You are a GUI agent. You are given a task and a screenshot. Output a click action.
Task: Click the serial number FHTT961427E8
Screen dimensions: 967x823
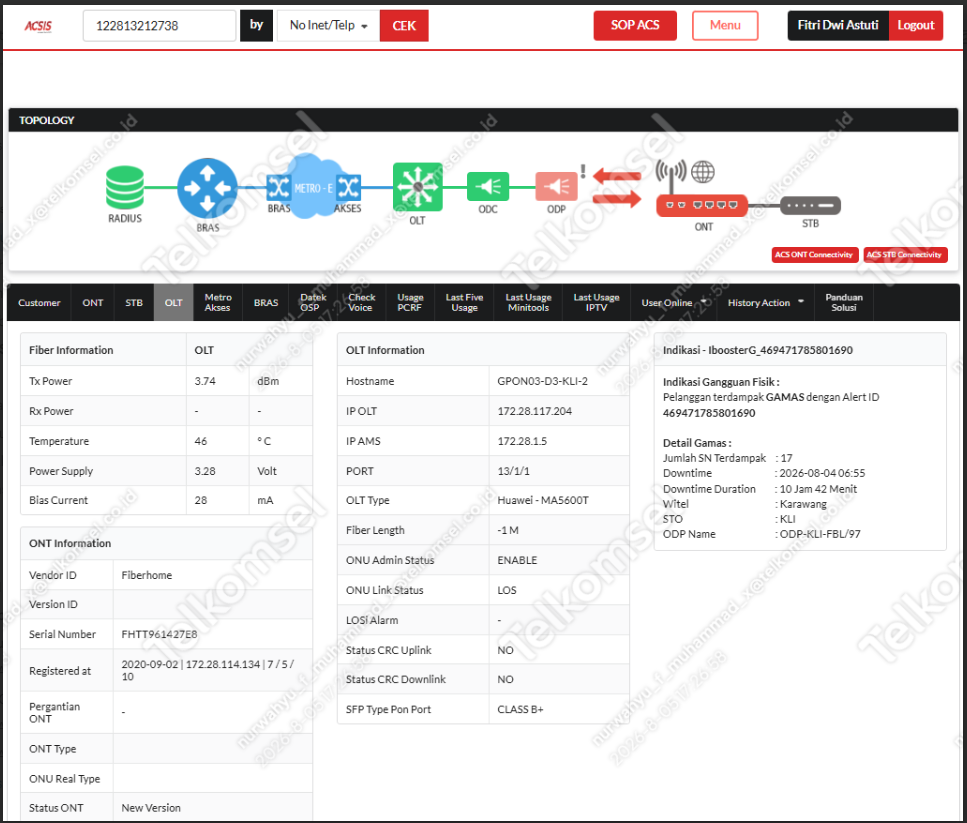coord(159,634)
